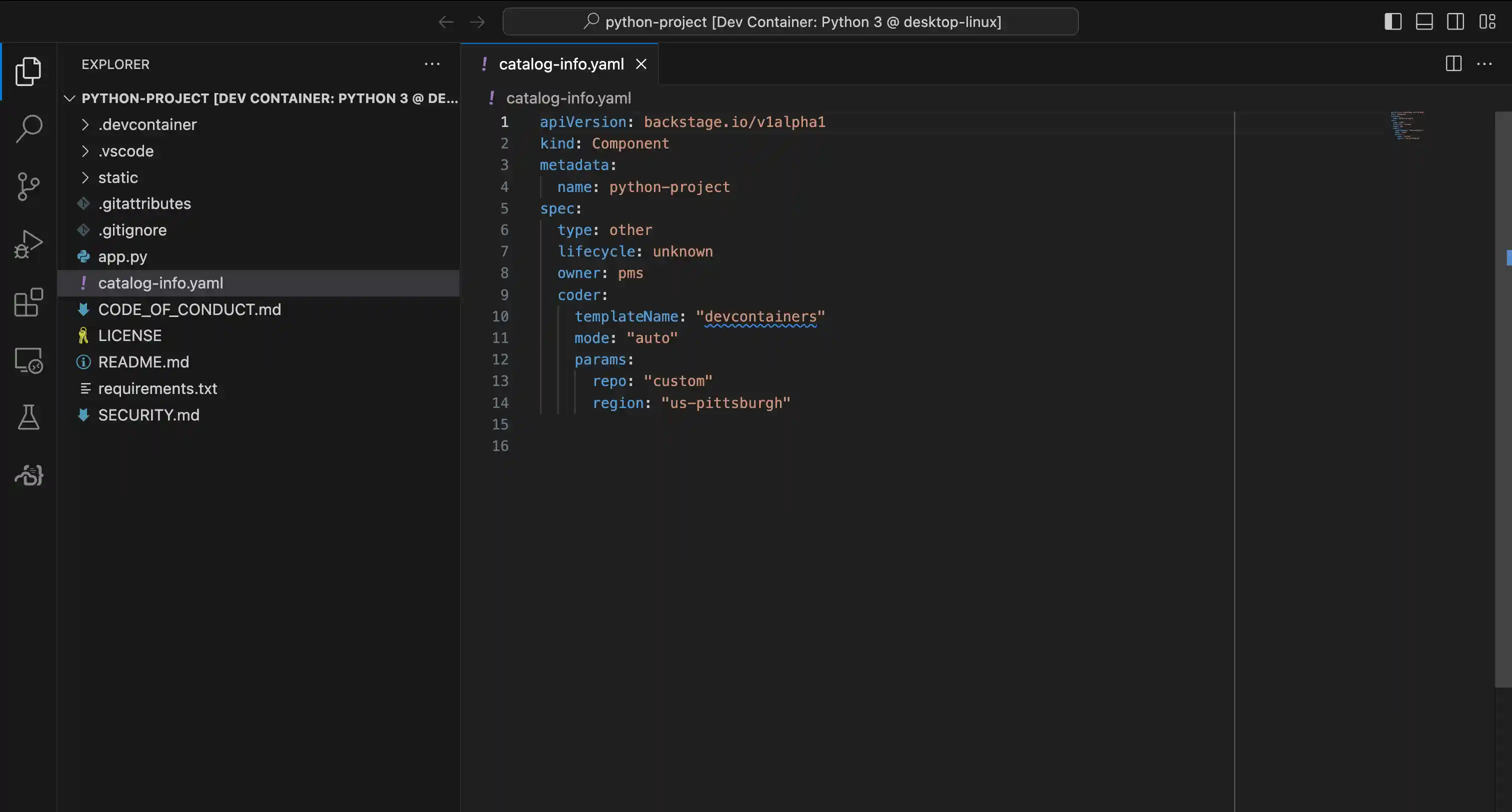Toggle the bottom Panel visibility
The image size is (1512, 812).
pos(1425,21)
